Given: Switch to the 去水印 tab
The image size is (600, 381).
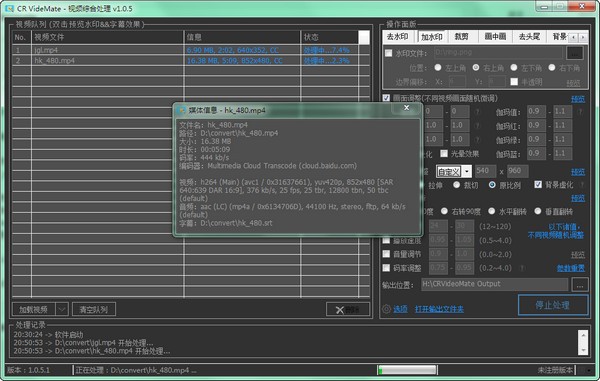Looking at the screenshot, I should pyautogui.click(x=397, y=37).
